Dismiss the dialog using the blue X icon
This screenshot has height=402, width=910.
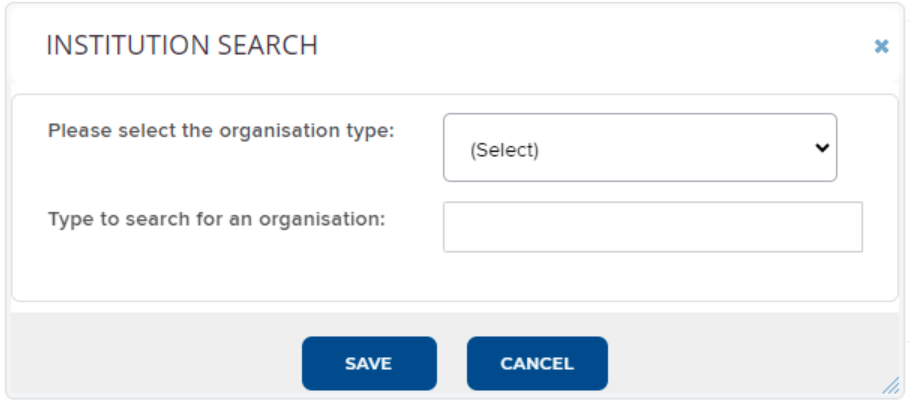(x=881, y=46)
